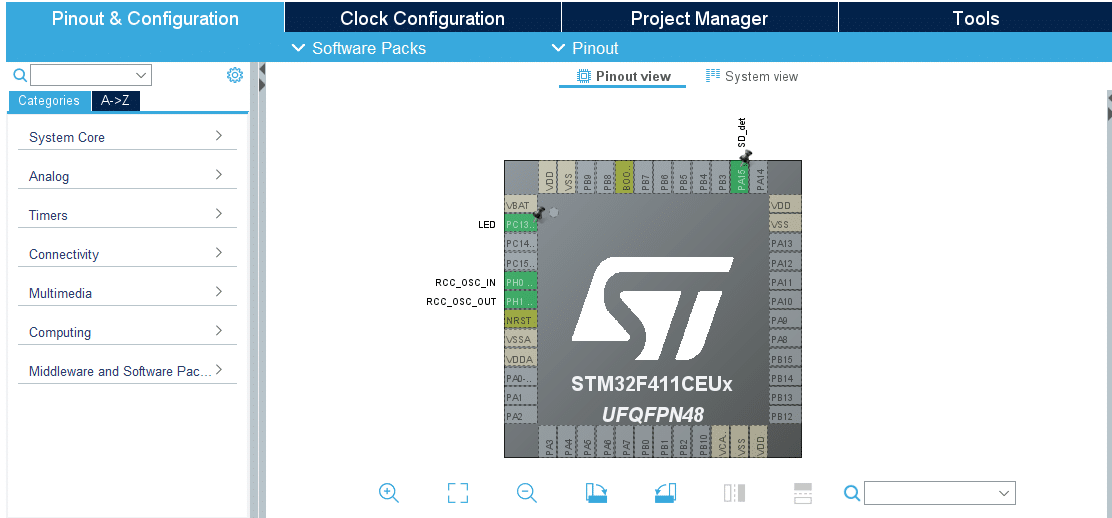Open the Tools tab

[976, 18]
